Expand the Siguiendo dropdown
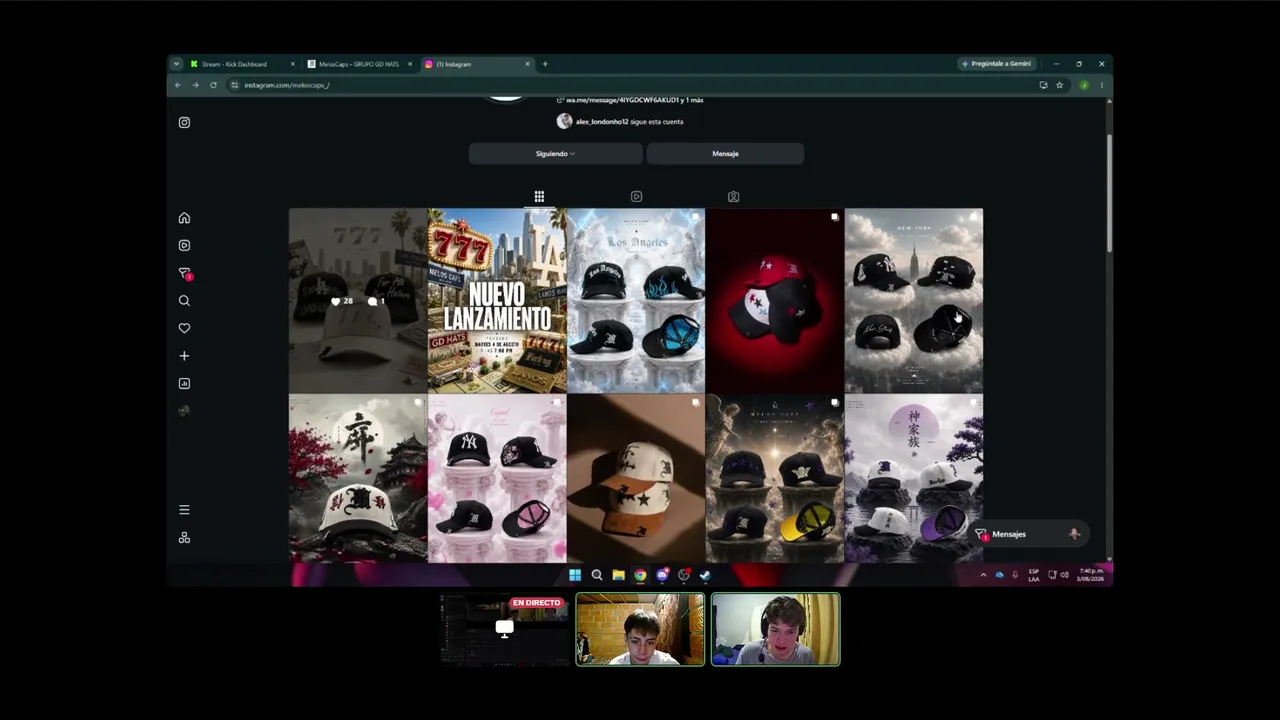 click(x=555, y=153)
